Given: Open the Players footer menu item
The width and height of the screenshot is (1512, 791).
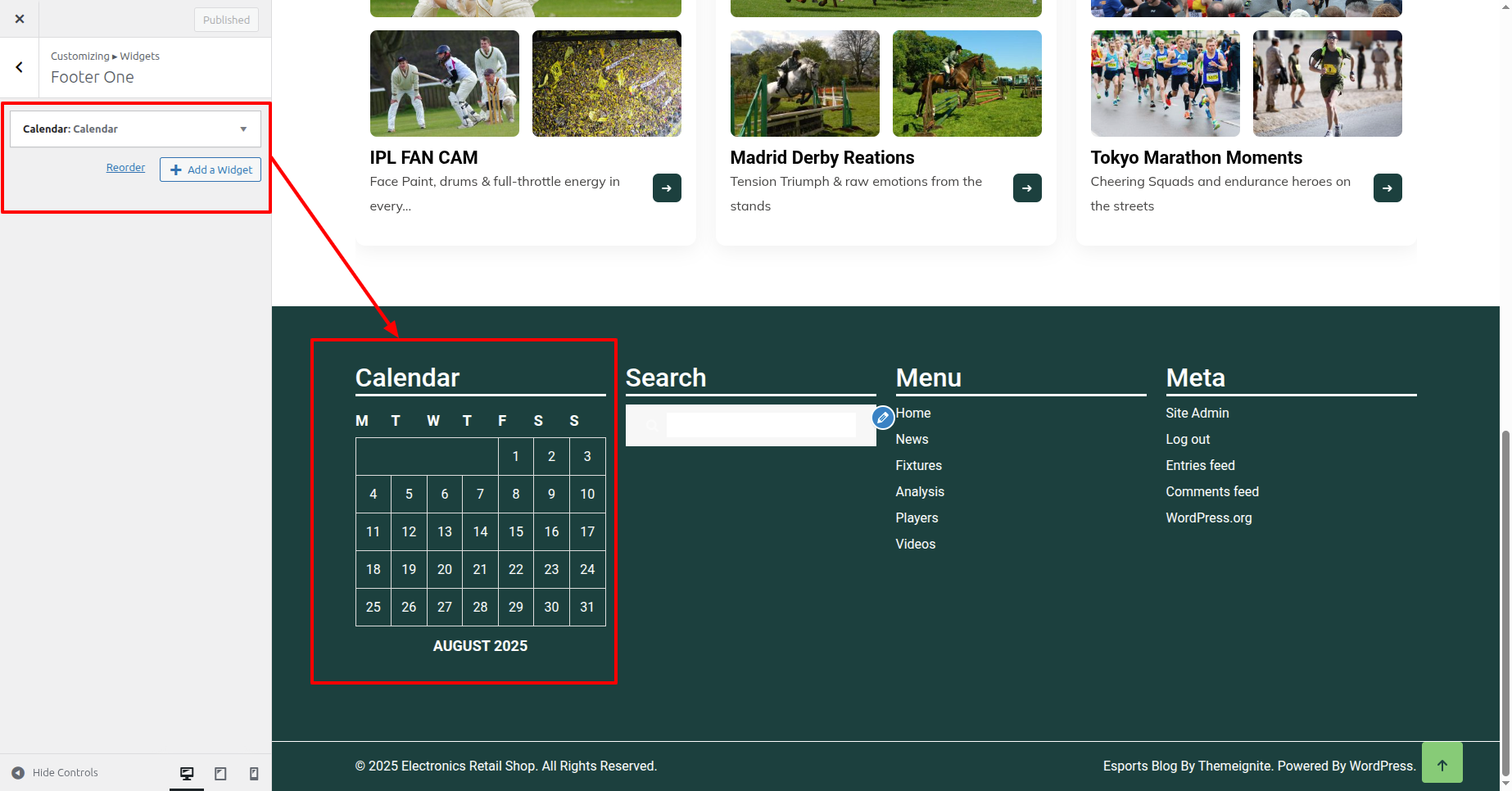Looking at the screenshot, I should pyautogui.click(x=917, y=518).
